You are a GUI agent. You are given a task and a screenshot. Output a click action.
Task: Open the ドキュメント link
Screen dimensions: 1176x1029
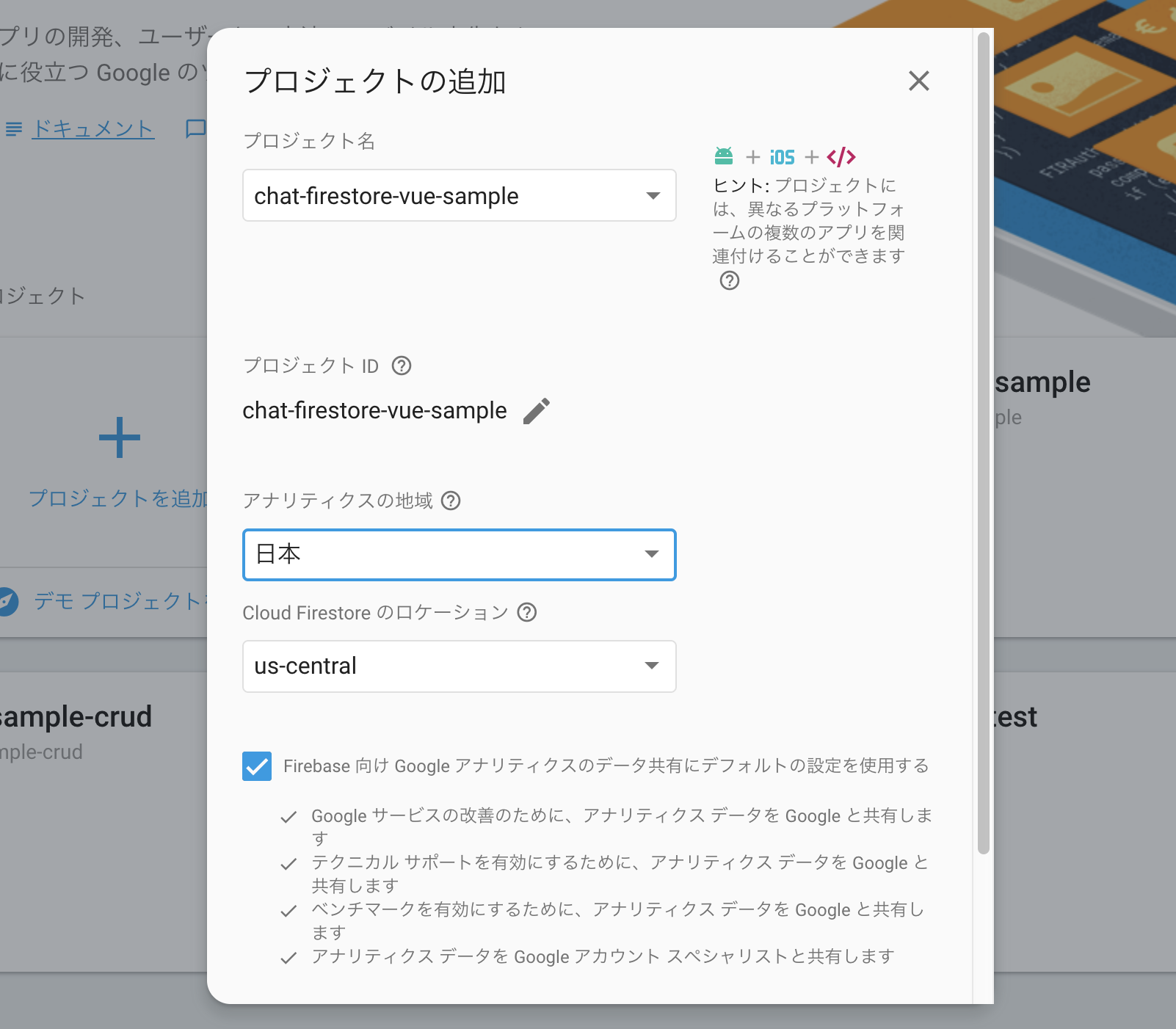[x=92, y=128]
